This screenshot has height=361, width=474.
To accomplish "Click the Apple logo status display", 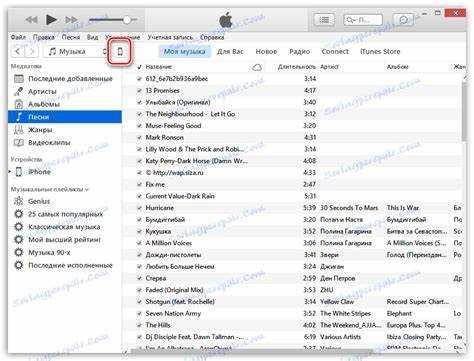I will point(226,20).
